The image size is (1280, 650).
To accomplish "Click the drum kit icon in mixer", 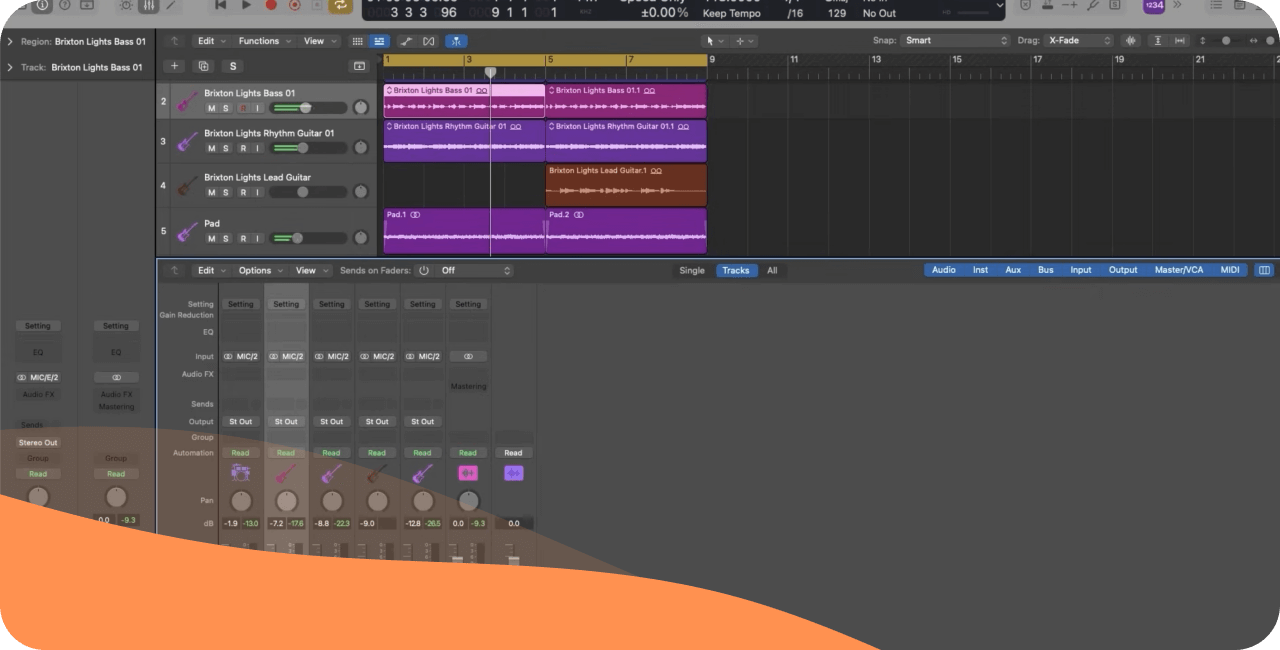I will pos(240,474).
